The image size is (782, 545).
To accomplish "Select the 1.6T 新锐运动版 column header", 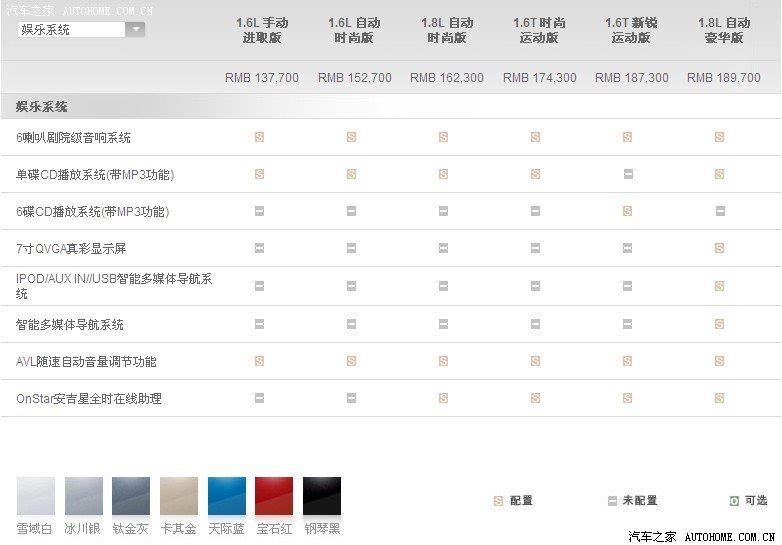I will 631,30.
